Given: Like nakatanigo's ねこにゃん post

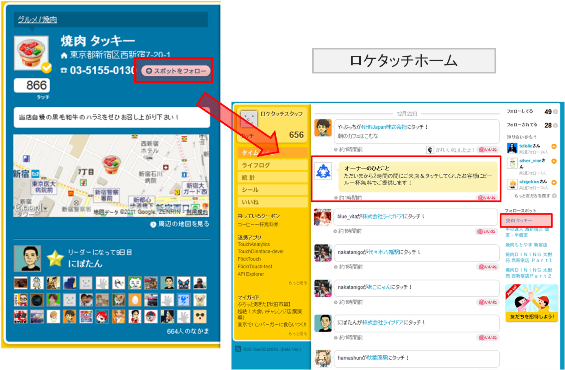Looking at the screenshot, I should [x=488, y=302].
